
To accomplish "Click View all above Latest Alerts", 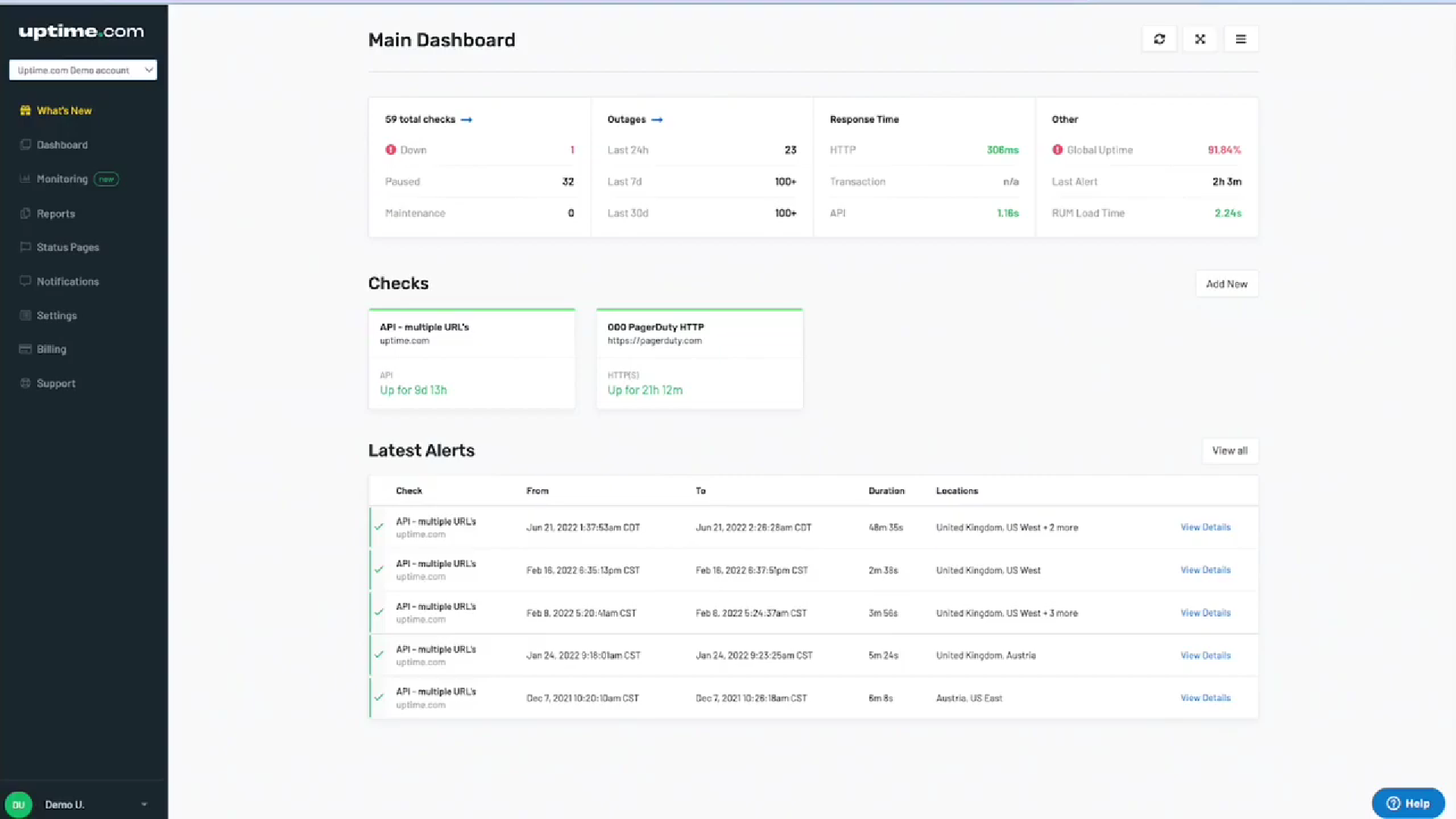I will pyautogui.click(x=1229, y=450).
